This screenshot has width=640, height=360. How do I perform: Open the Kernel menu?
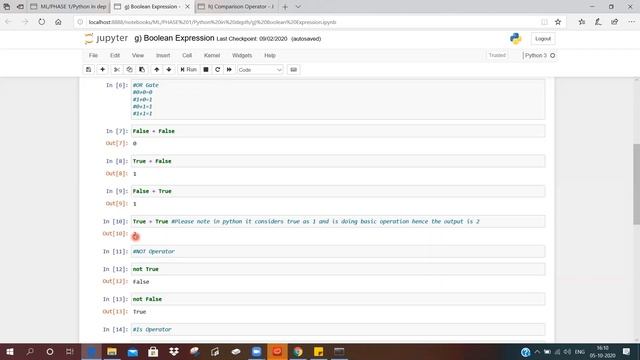212,56
